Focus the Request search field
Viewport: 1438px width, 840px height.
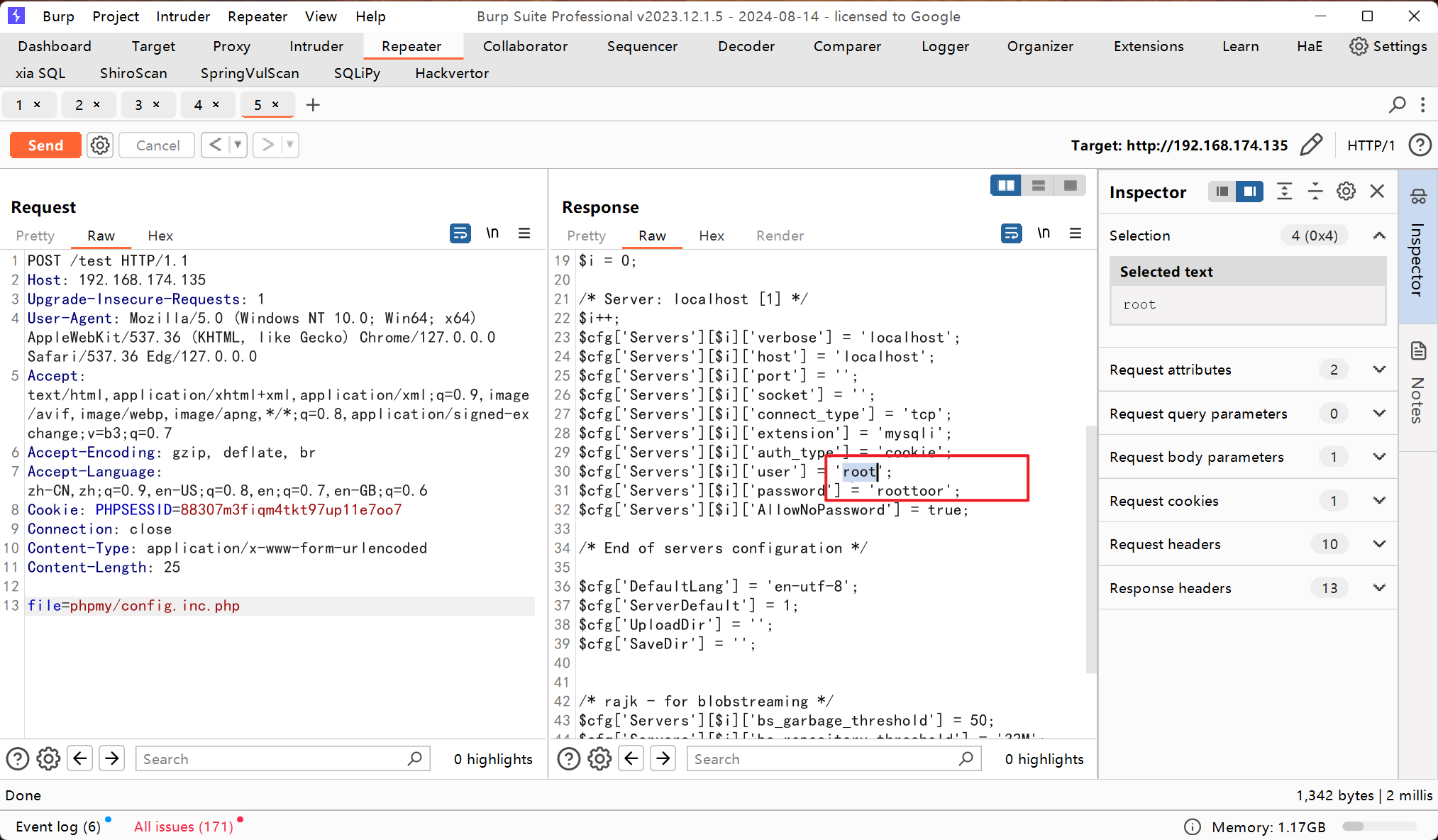[x=282, y=759]
